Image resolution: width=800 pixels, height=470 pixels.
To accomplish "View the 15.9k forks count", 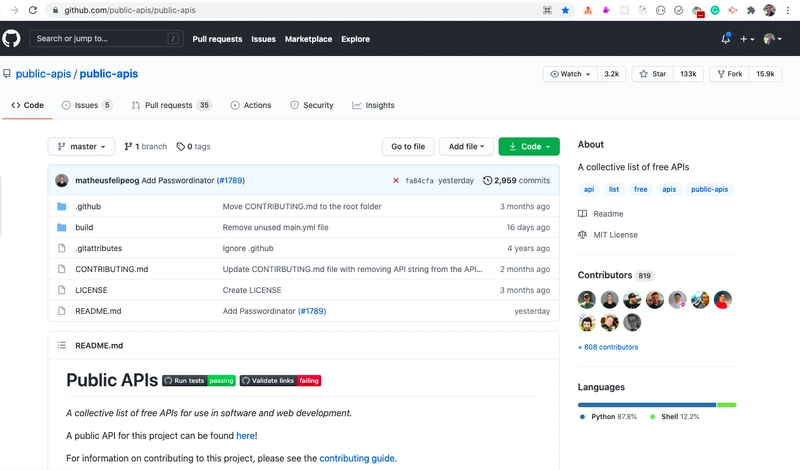I will click(765, 74).
